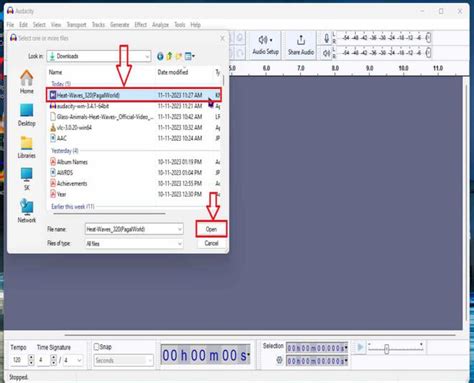The height and width of the screenshot is (383, 474).
Task: Go up one folder level icon
Action: (x=169, y=56)
